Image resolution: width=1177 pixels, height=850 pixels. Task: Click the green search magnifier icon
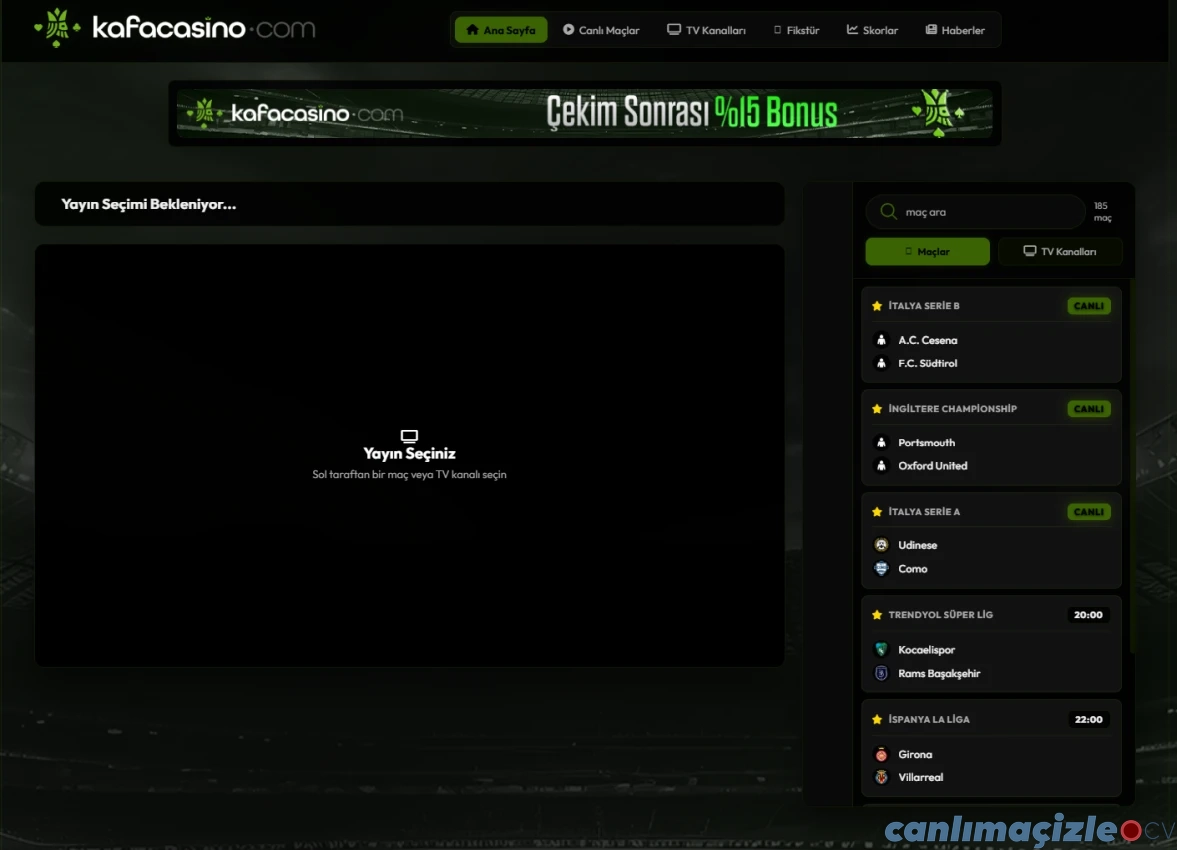[x=888, y=212]
